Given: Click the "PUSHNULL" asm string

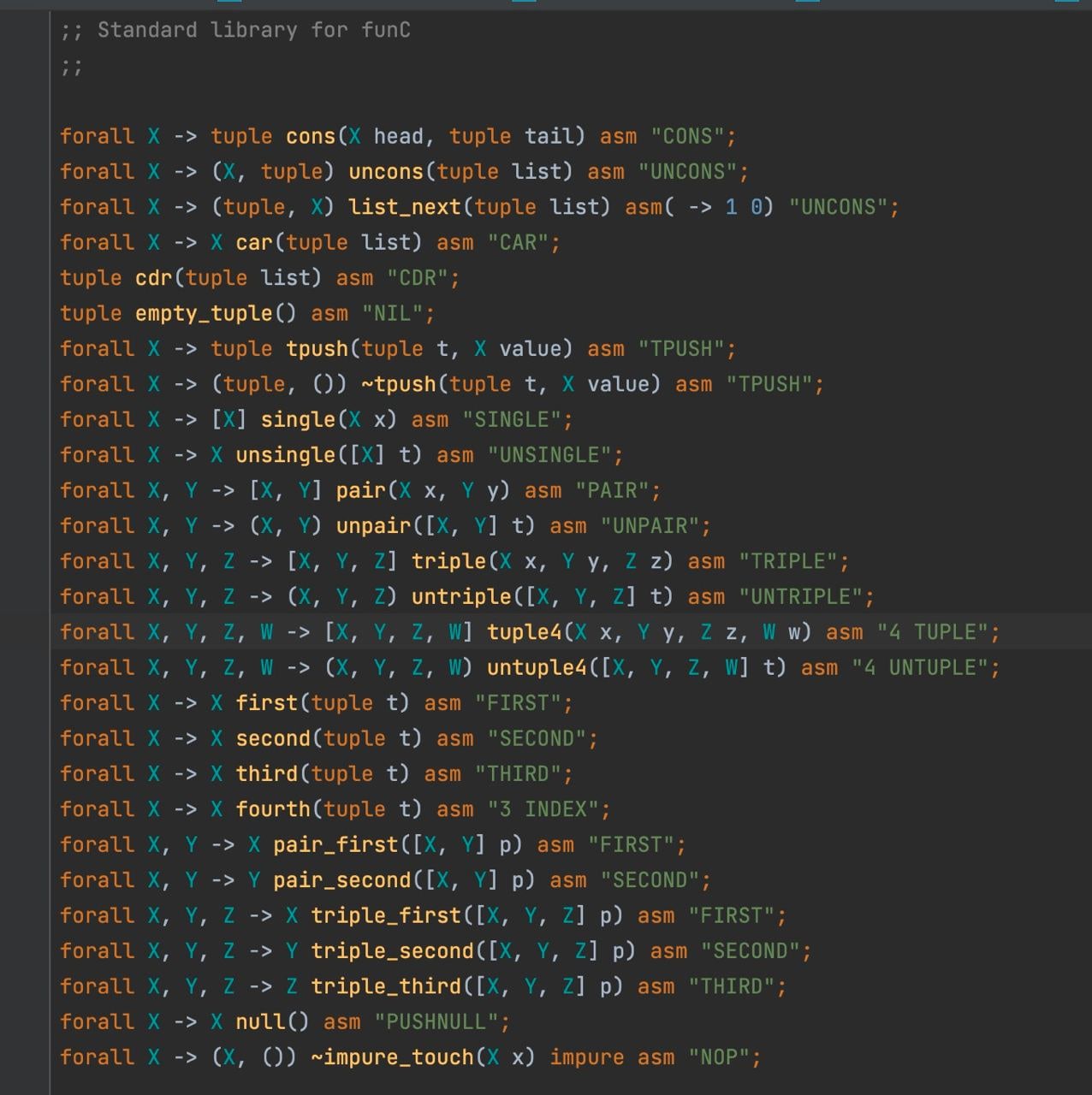Looking at the screenshot, I should pos(436,1023).
